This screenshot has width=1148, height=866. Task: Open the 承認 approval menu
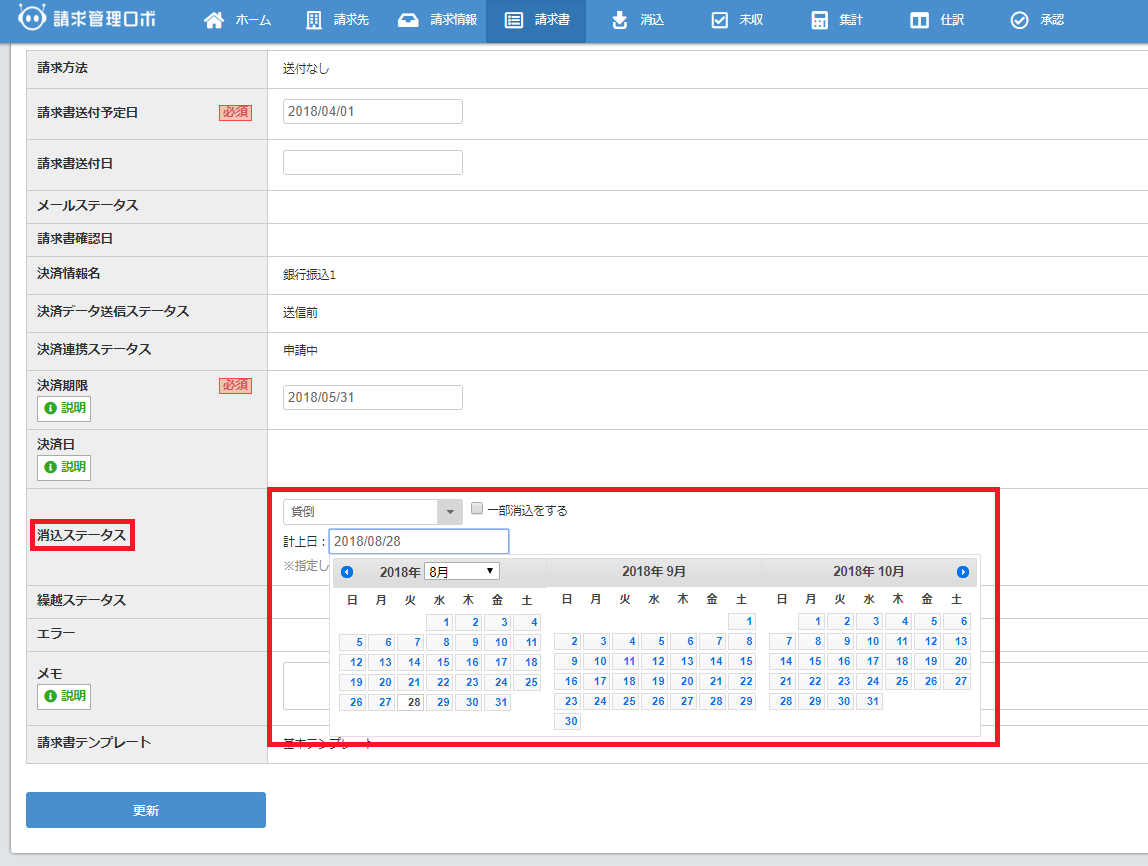tap(1037, 20)
